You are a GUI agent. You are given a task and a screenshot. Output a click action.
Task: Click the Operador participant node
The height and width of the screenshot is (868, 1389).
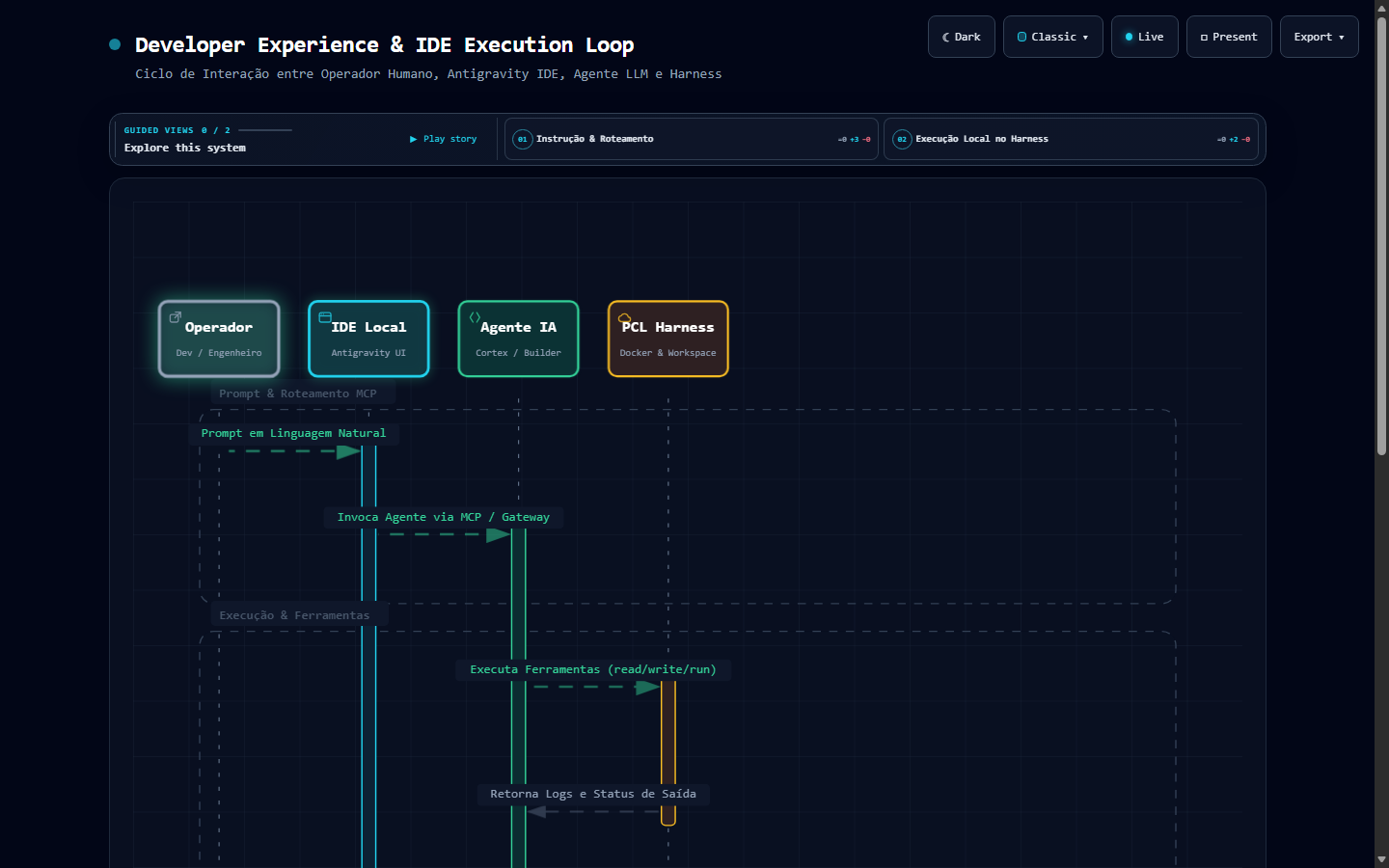(x=219, y=339)
